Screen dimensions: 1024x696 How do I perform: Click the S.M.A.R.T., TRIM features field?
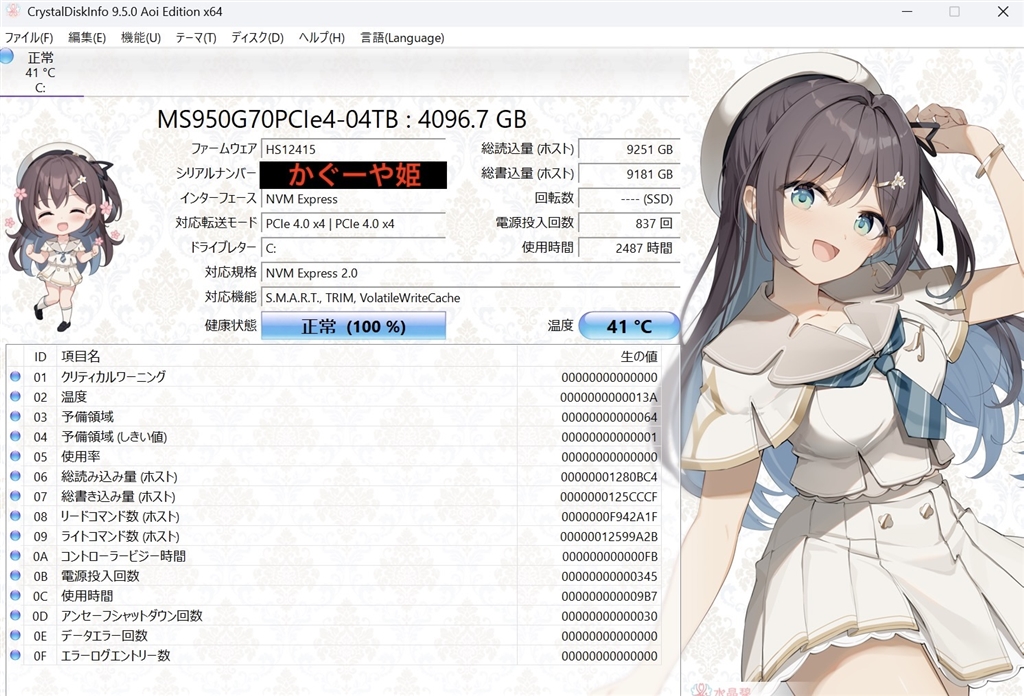[470, 298]
